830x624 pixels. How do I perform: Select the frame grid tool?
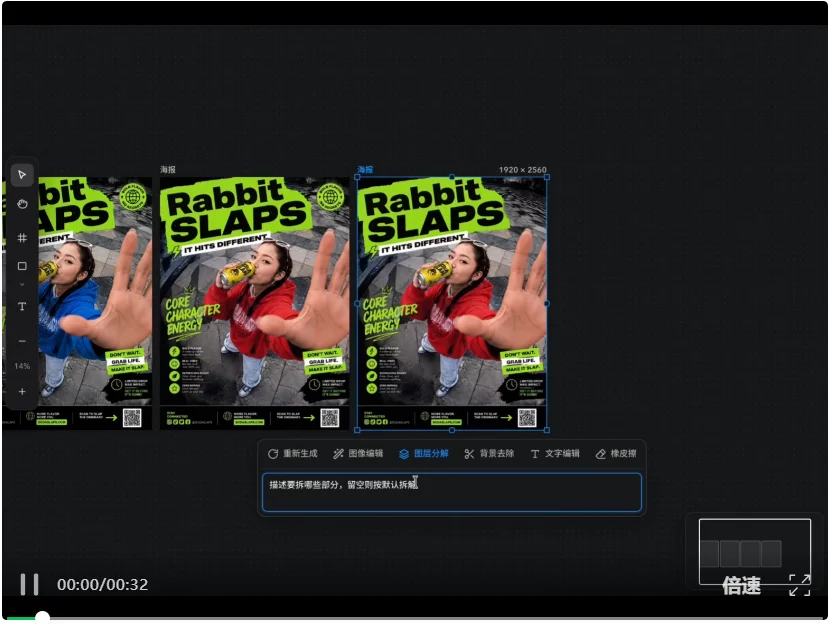22,238
